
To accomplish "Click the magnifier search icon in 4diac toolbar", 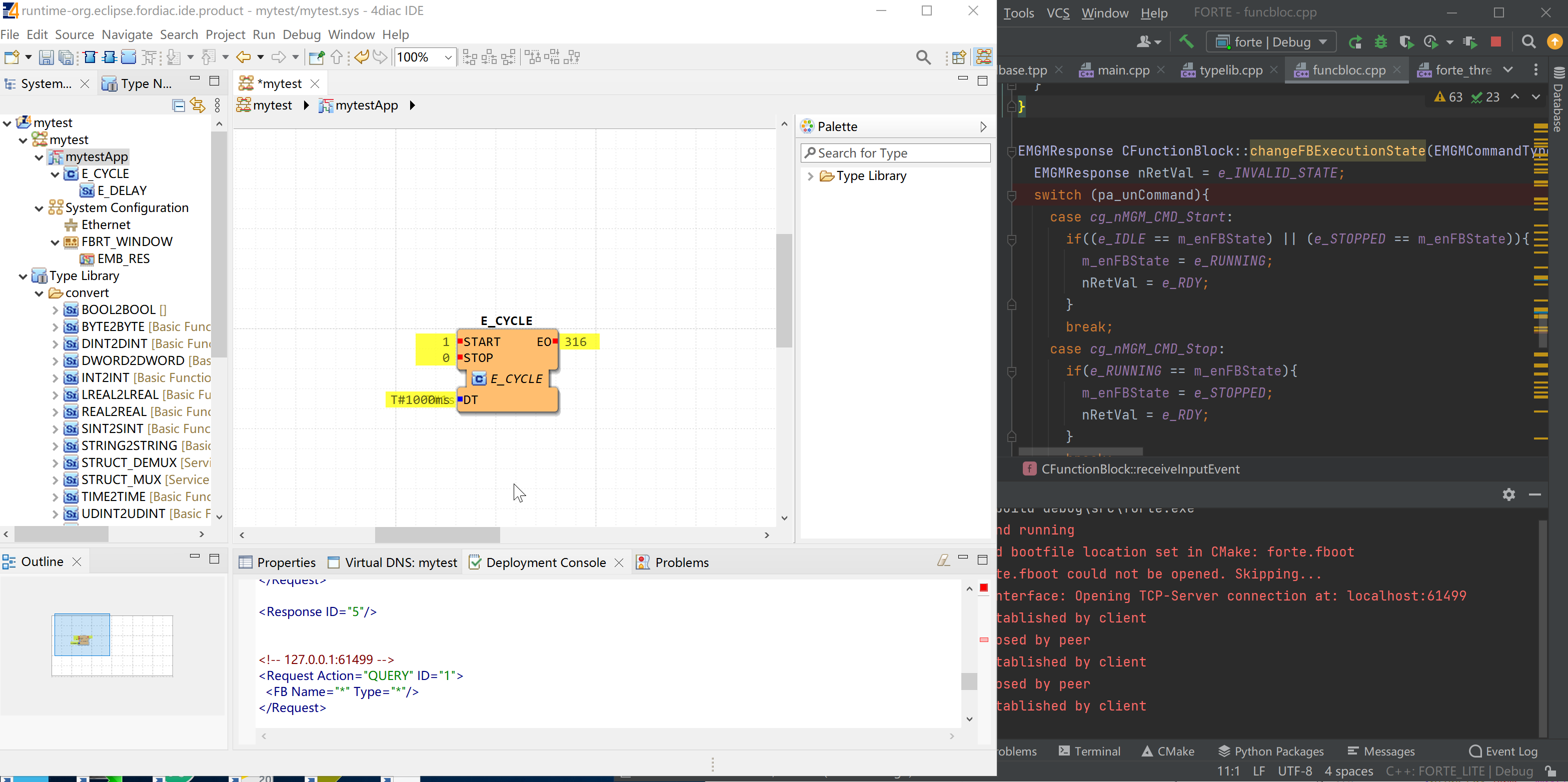I will pos(923,58).
